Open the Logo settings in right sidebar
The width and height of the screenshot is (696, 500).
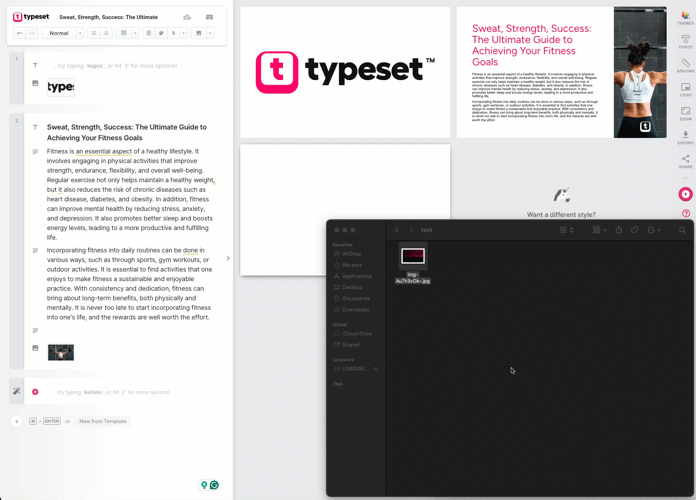685,89
